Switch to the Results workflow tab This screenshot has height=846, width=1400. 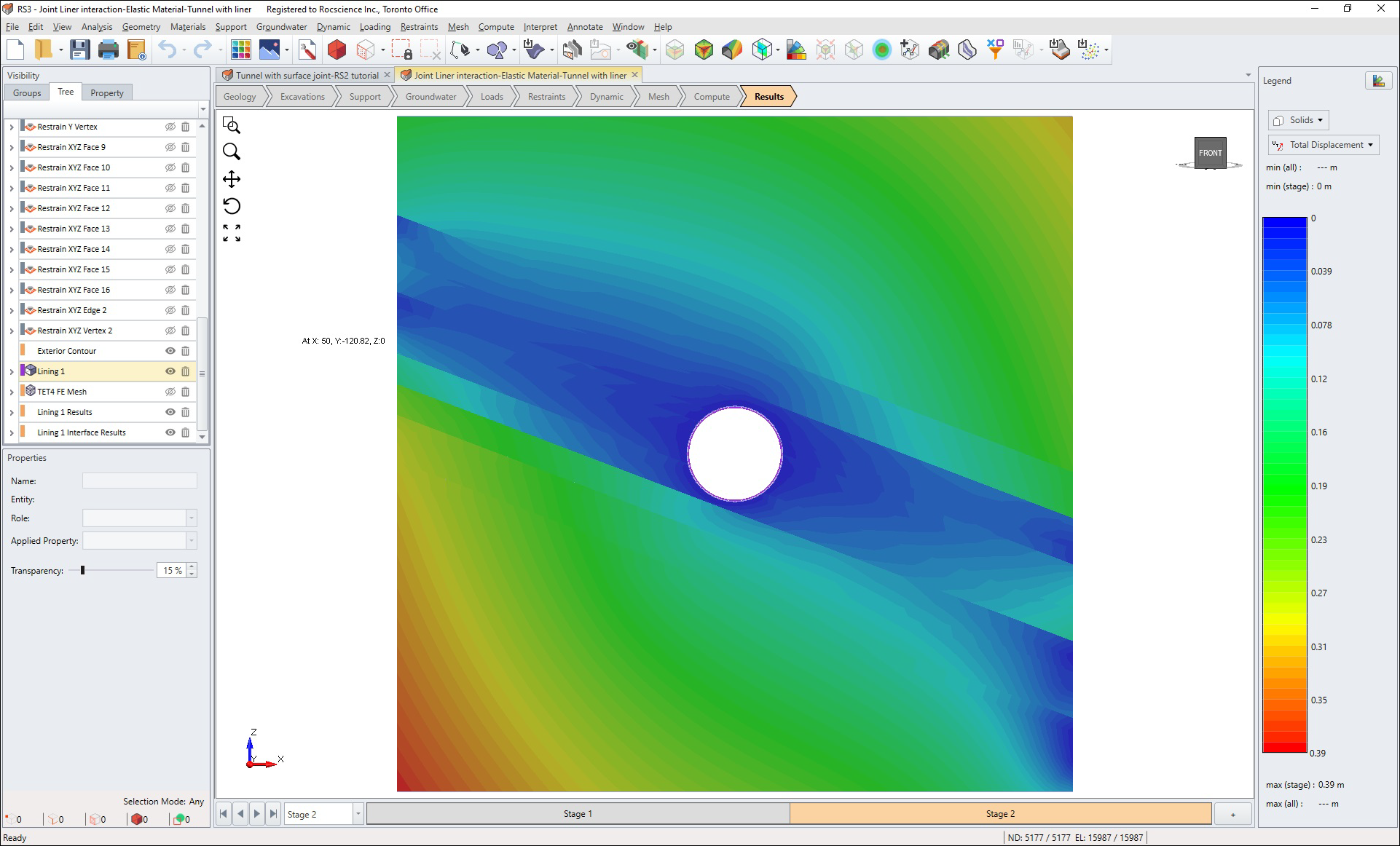click(769, 96)
